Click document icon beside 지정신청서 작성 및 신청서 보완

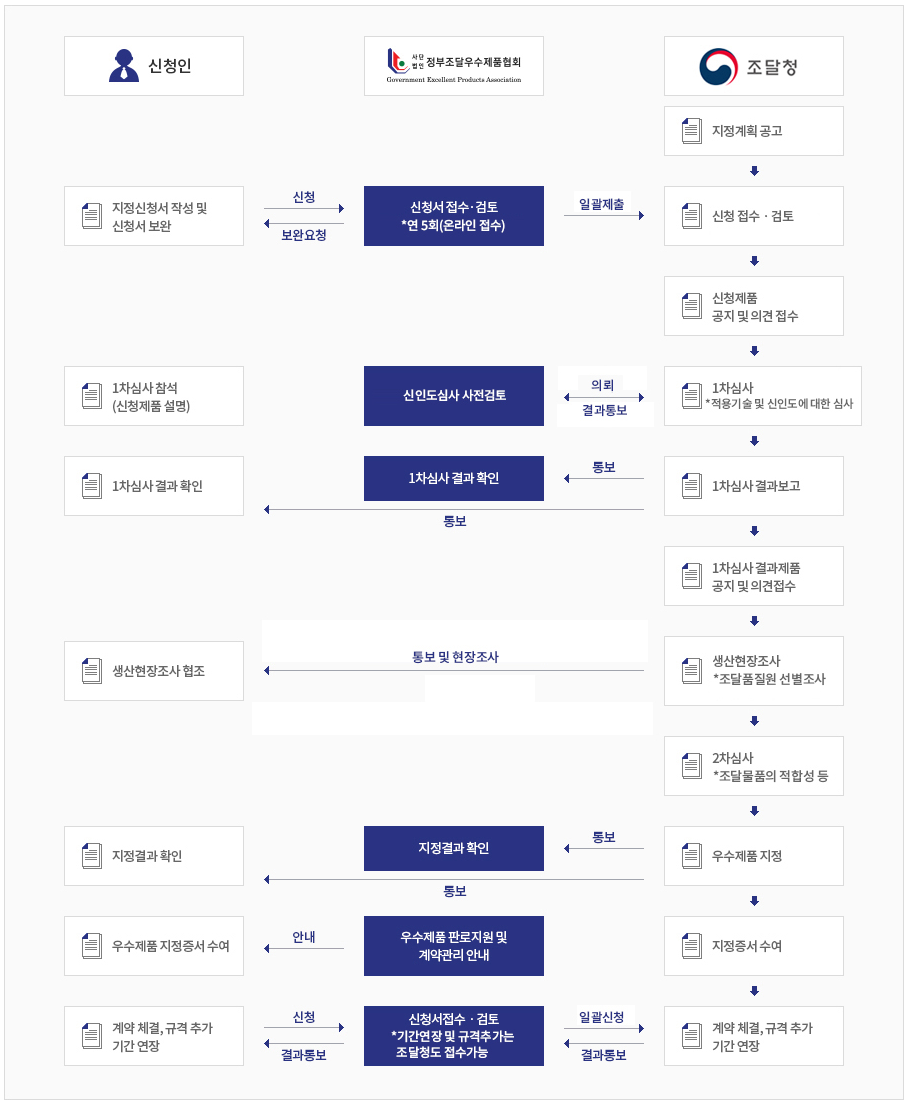91,216
